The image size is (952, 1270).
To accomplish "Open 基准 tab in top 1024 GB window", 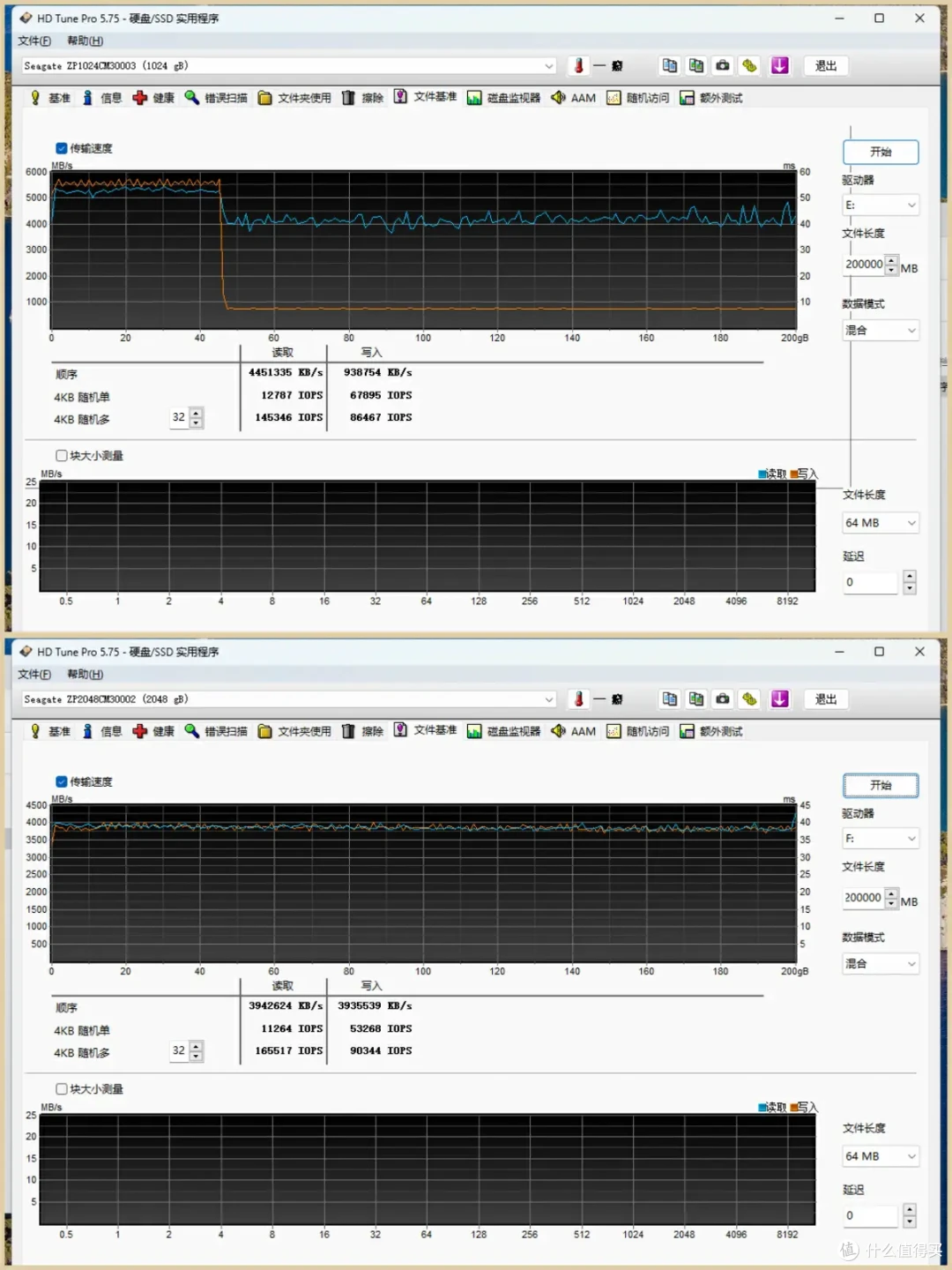I will tap(50, 98).
